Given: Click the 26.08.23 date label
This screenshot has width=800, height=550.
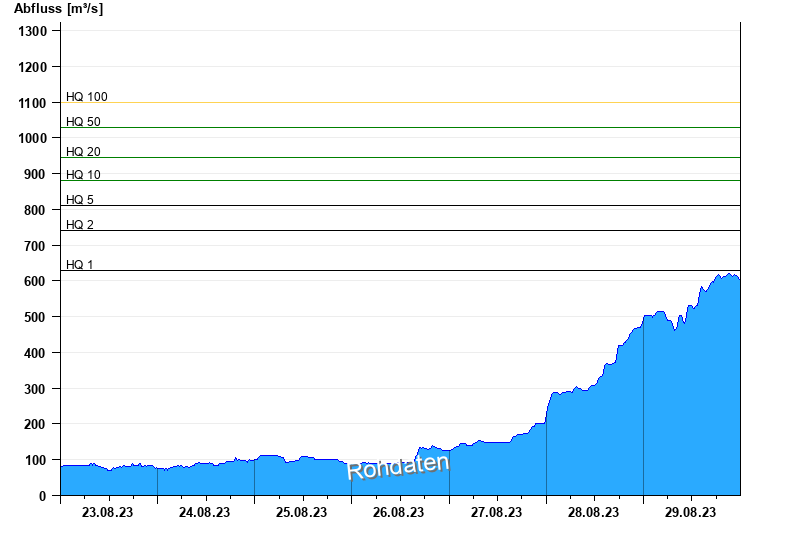Looking at the screenshot, I should click(x=399, y=512).
